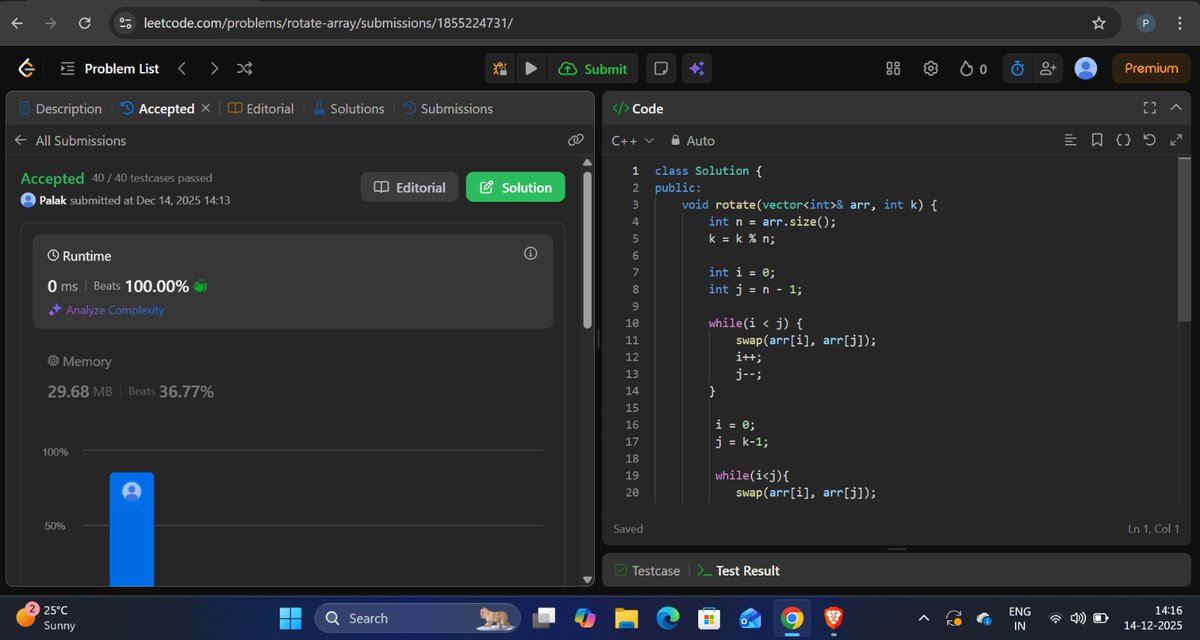Open the daily streak flame icon
1200x640 pixels.
click(966, 68)
